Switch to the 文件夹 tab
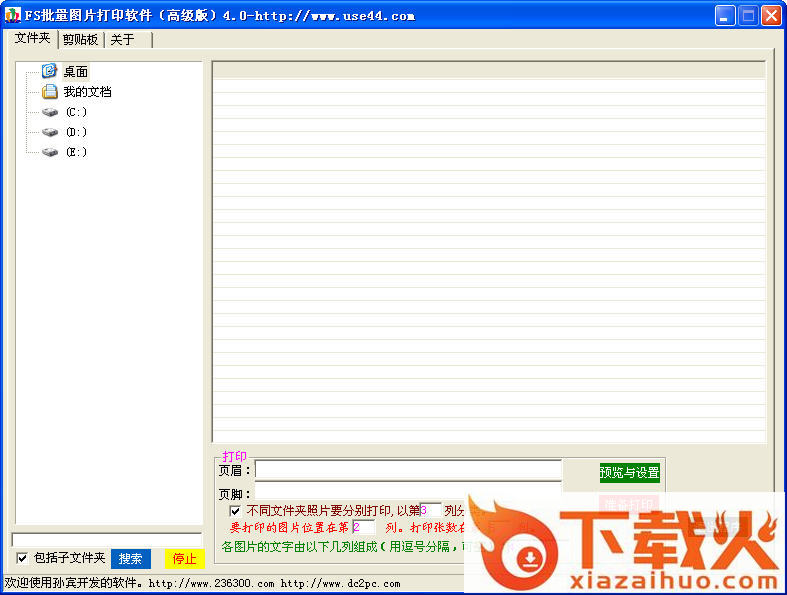 click(x=33, y=38)
